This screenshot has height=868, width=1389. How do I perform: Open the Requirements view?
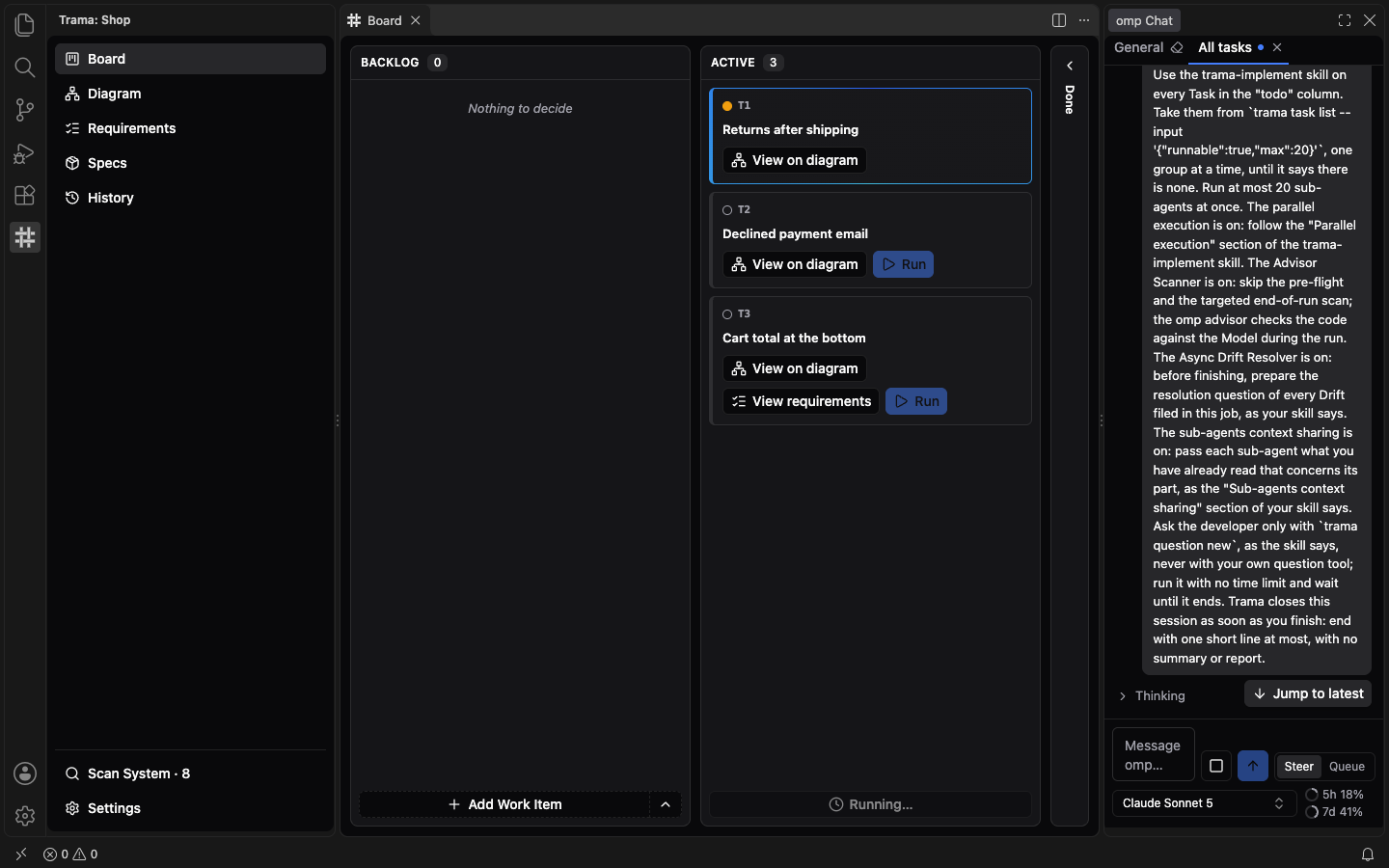(190, 128)
